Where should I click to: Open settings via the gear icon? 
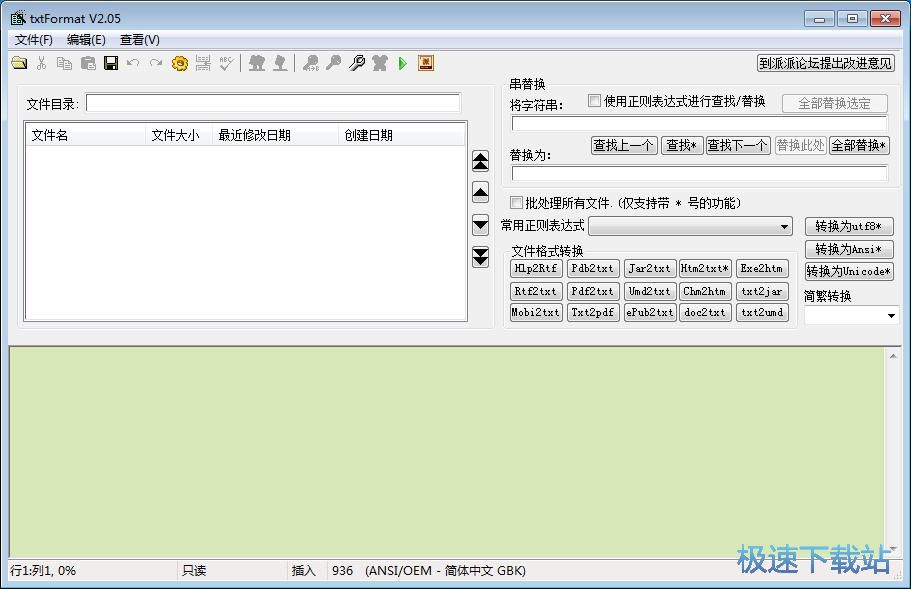179,63
